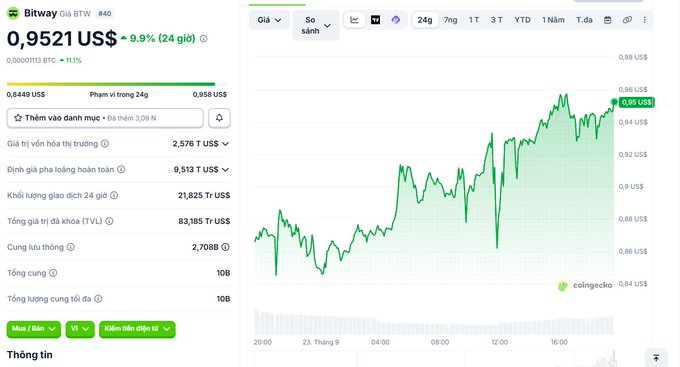
Task: Open info icon next to 24 giờ change
Action: pos(203,39)
